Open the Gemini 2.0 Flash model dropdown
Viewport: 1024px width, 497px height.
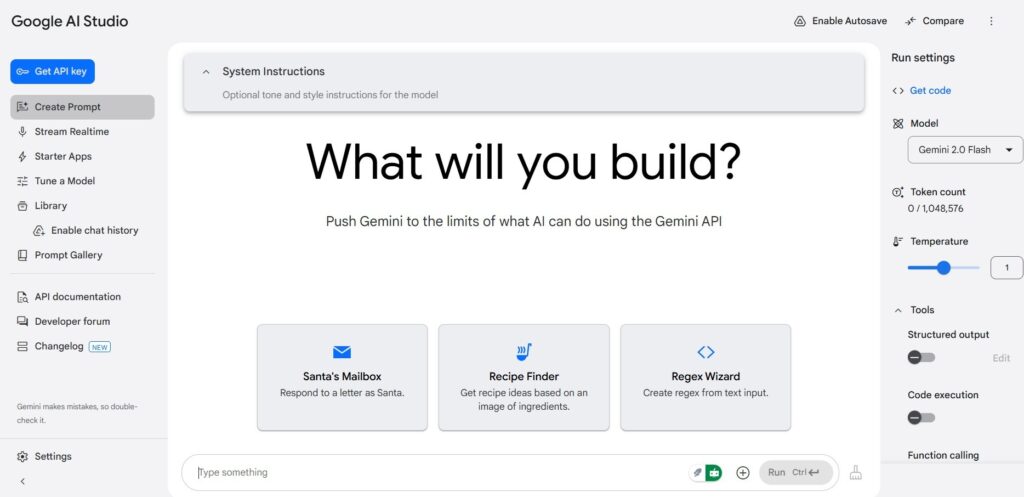coord(965,150)
